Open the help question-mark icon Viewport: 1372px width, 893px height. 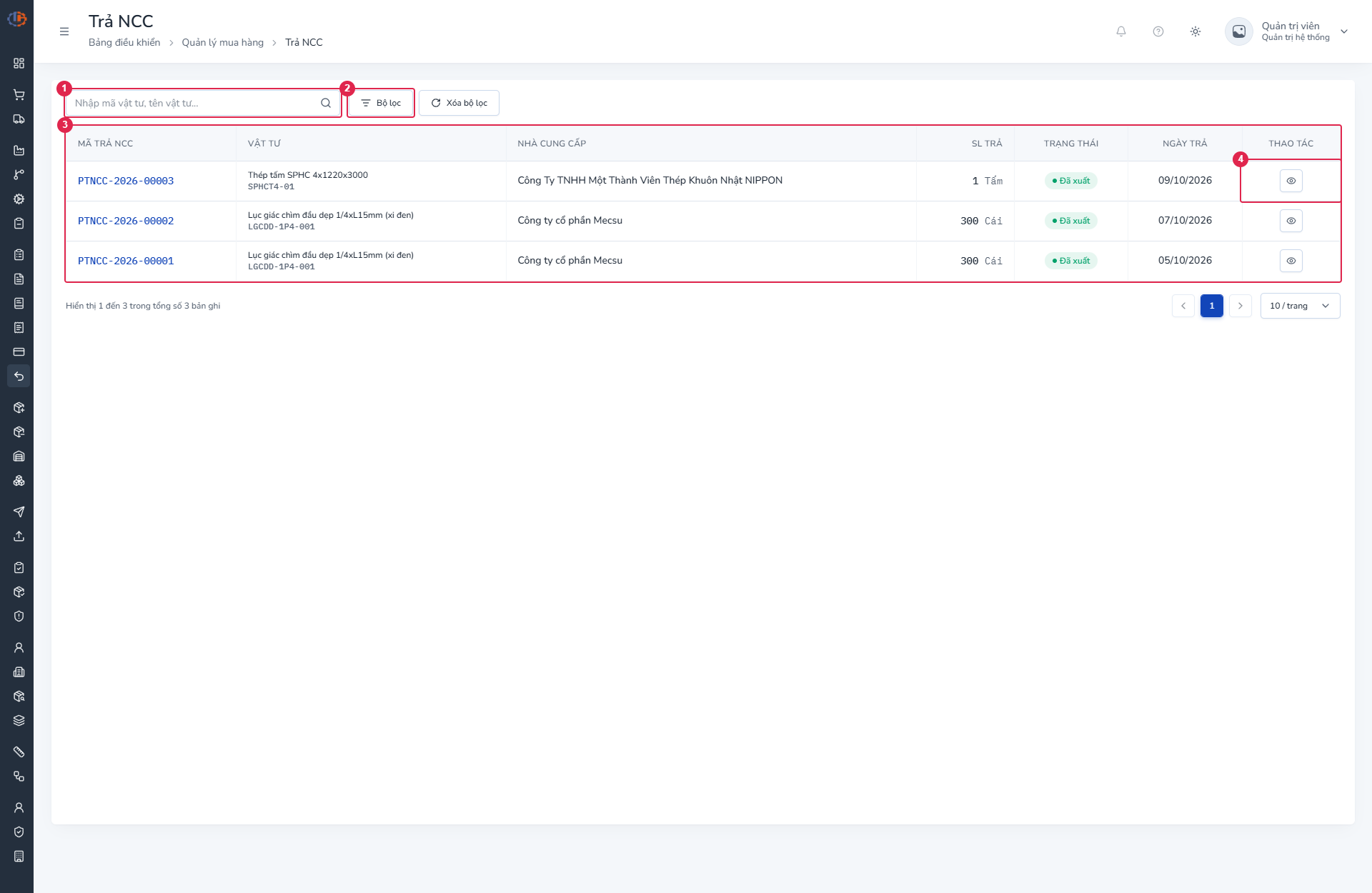[x=1158, y=31]
